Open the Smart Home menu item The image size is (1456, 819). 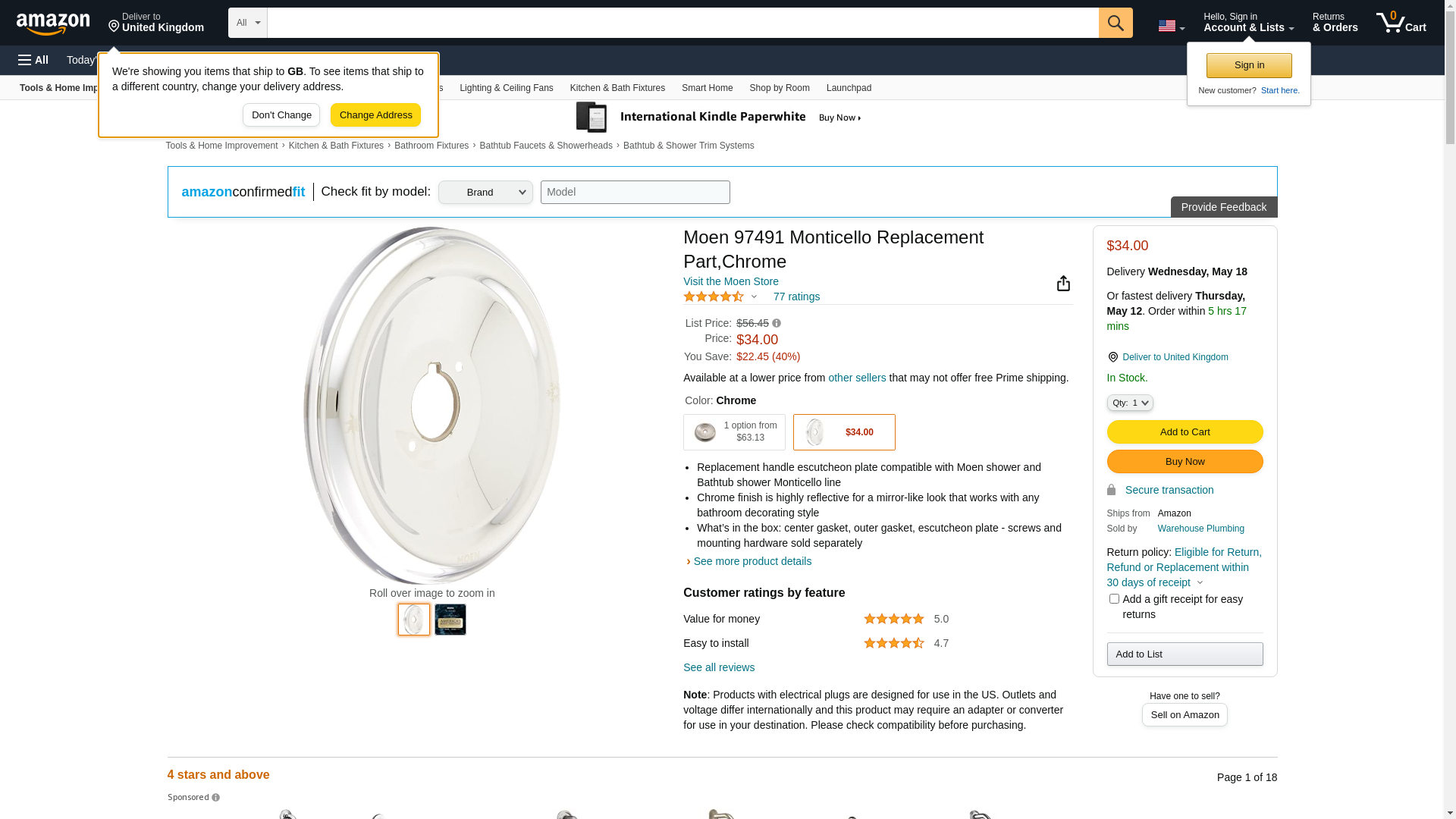click(x=707, y=88)
